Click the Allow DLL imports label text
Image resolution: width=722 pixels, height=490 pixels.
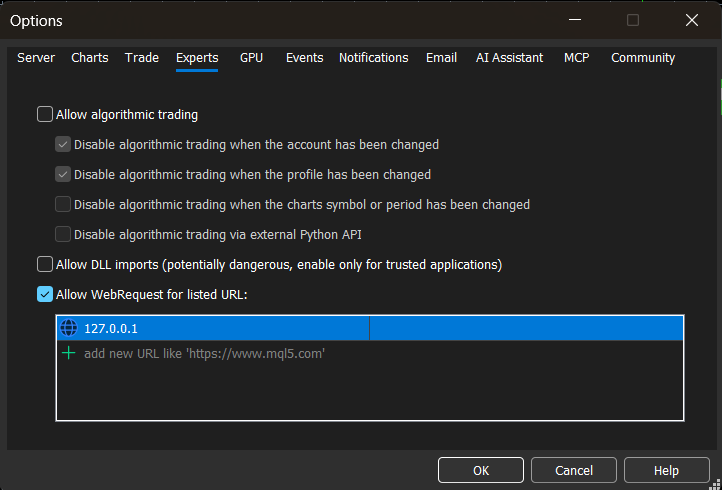click(x=279, y=265)
